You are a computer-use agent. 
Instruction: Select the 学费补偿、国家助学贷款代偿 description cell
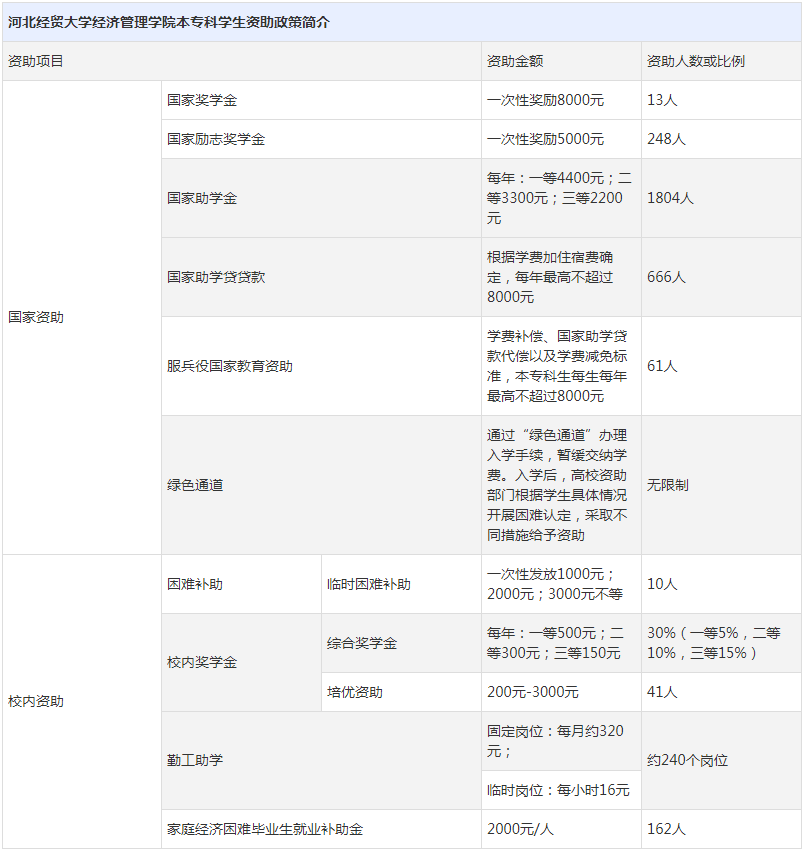point(562,366)
